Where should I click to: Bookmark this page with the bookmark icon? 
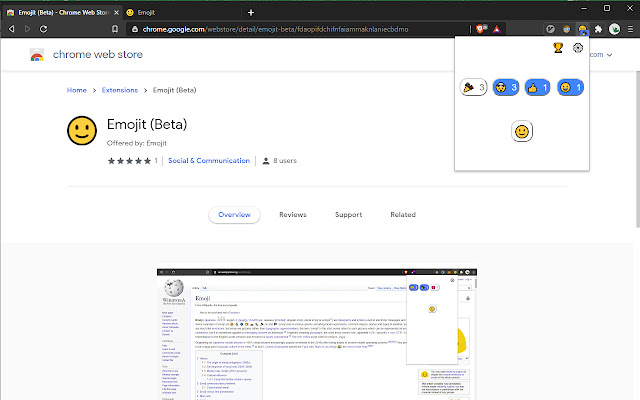click(x=115, y=29)
